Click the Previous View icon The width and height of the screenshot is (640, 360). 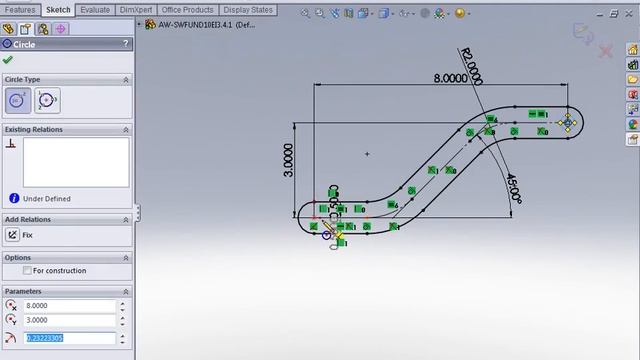pyautogui.click(x=335, y=13)
